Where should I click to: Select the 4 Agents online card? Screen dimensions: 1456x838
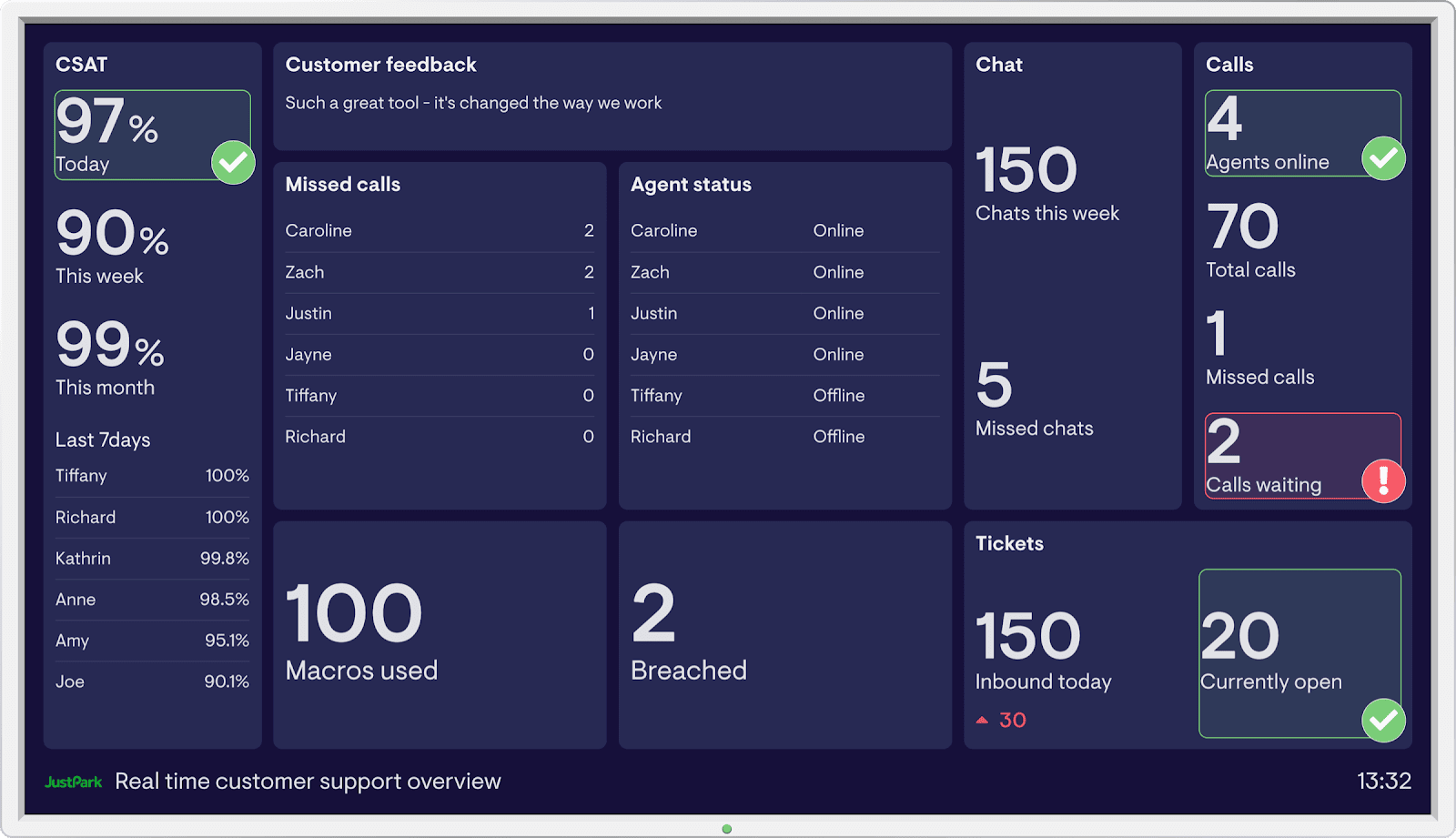tap(1303, 133)
